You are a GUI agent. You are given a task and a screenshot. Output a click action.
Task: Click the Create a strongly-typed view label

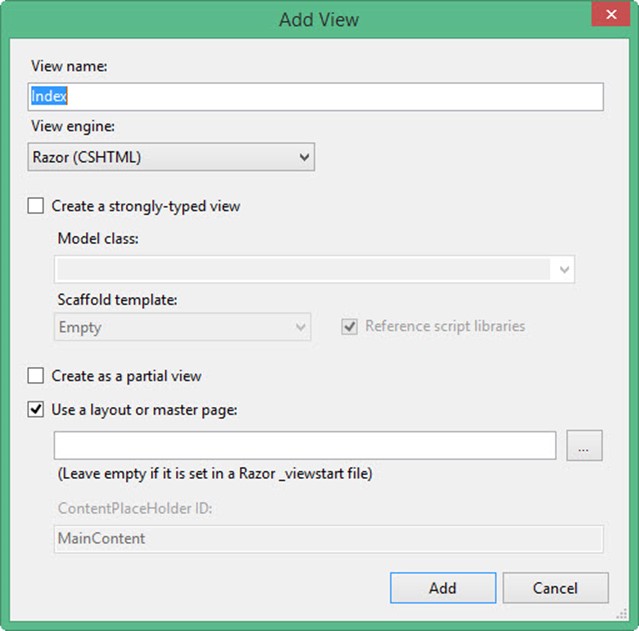point(145,206)
